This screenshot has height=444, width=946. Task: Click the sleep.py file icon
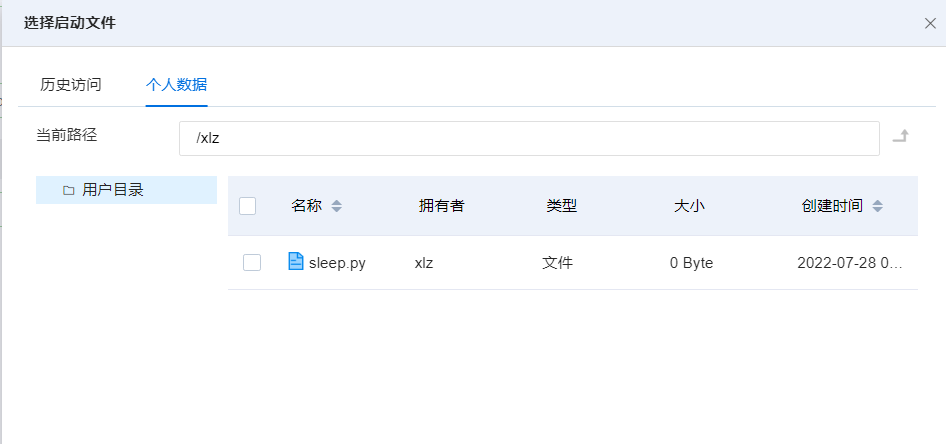(296, 262)
